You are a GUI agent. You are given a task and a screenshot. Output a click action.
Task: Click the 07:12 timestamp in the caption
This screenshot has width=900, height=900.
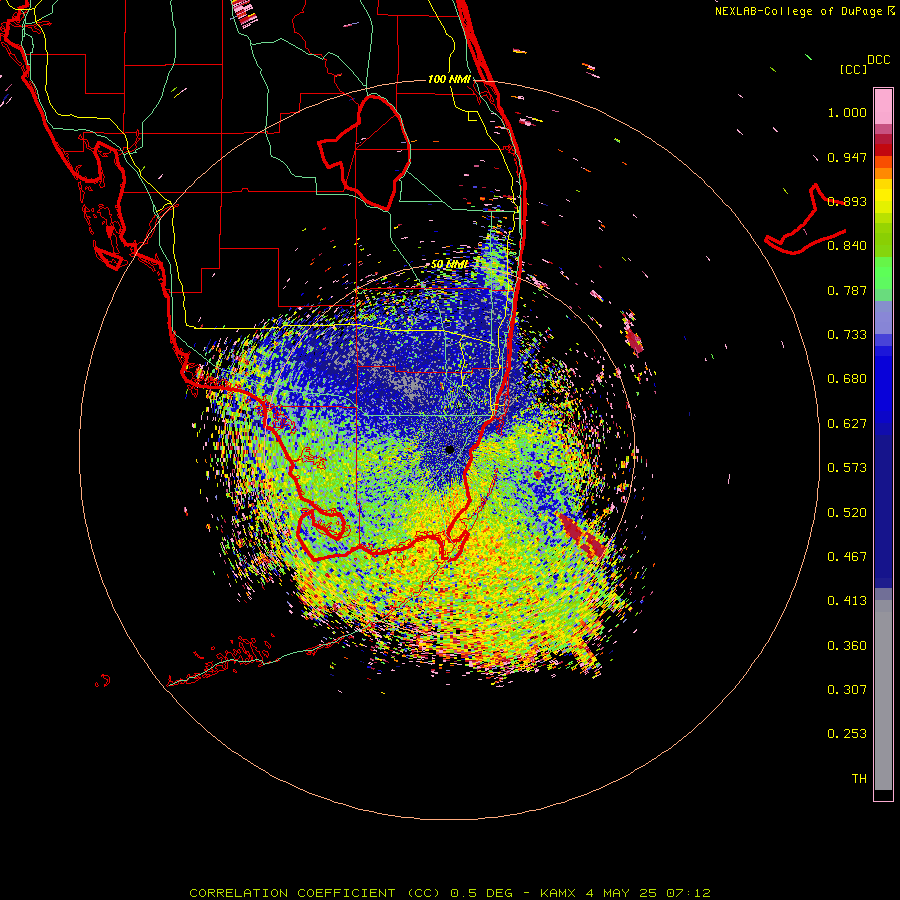coord(688,893)
